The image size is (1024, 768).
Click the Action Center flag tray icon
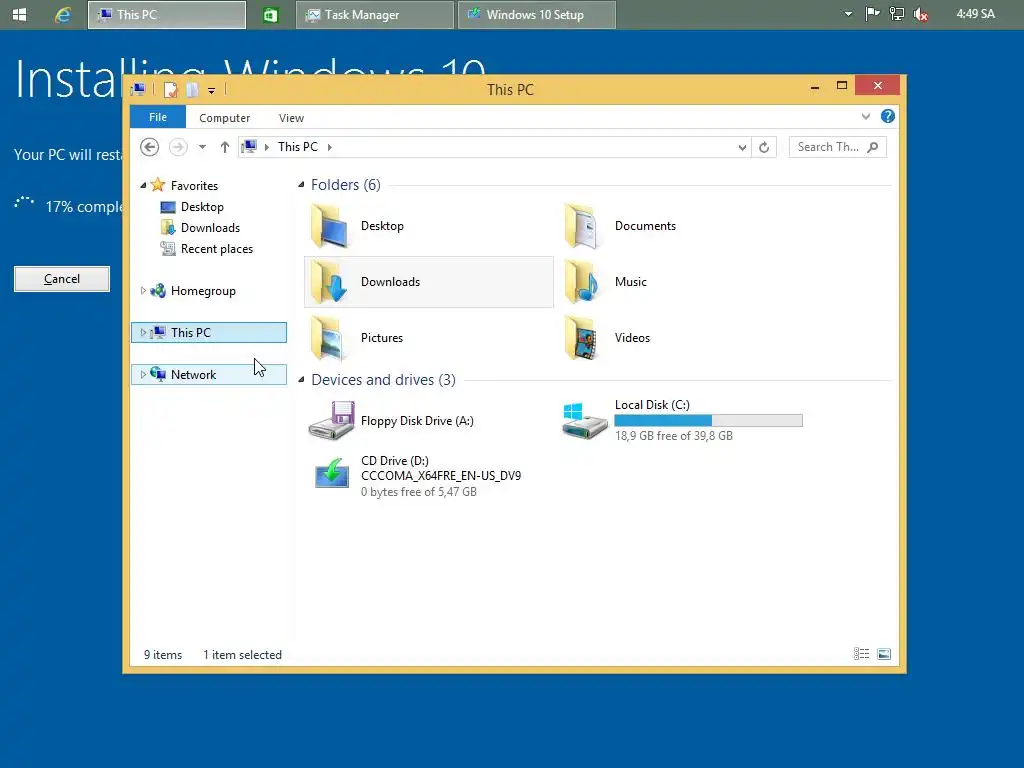872,14
